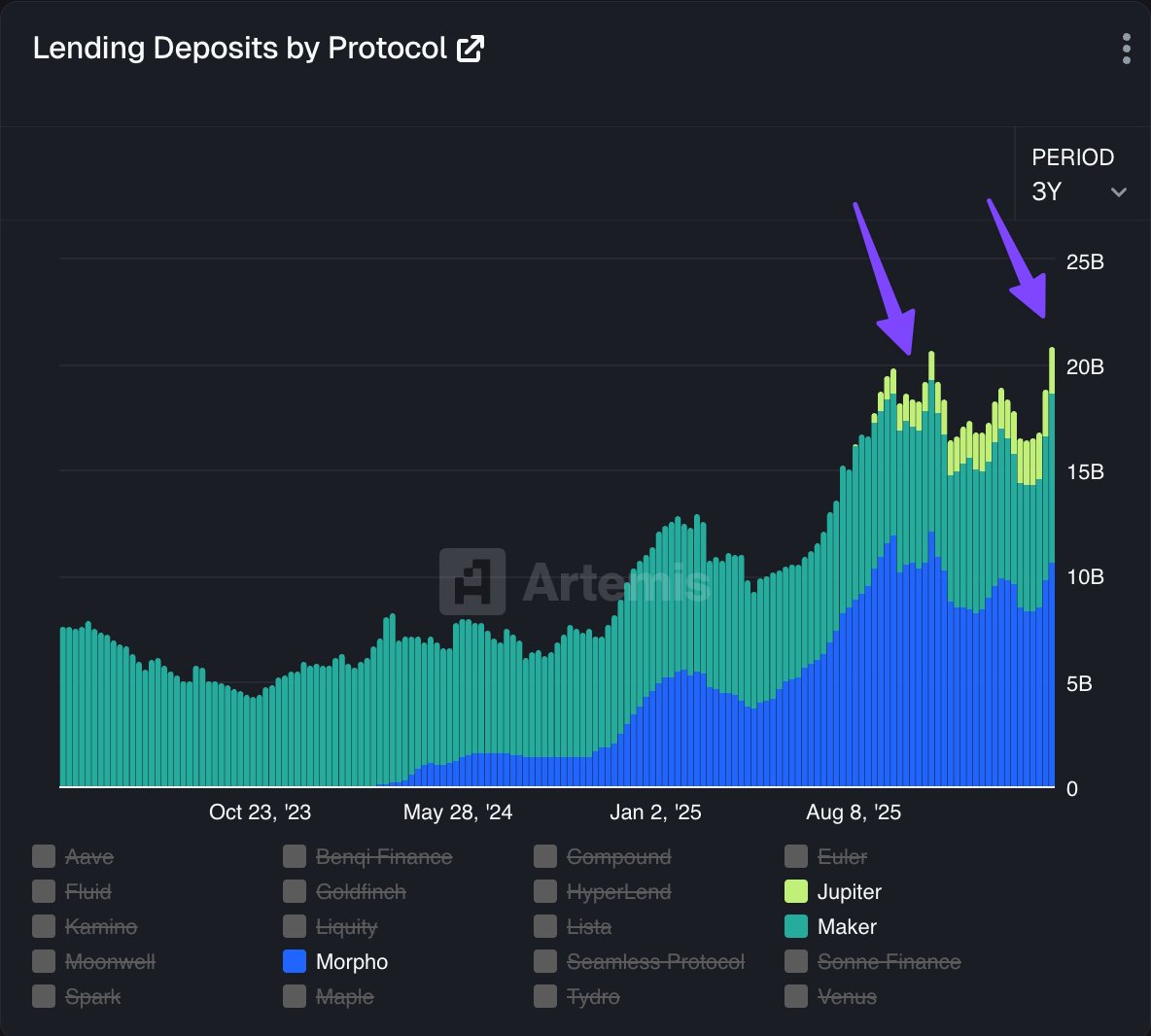Click the struck-through Fluid label

coord(88,891)
